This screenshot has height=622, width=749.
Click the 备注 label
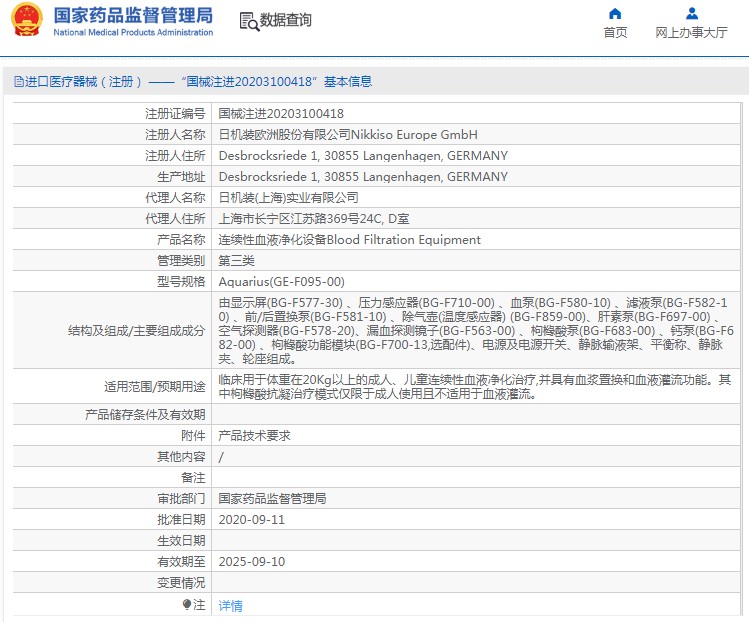click(193, 478)
